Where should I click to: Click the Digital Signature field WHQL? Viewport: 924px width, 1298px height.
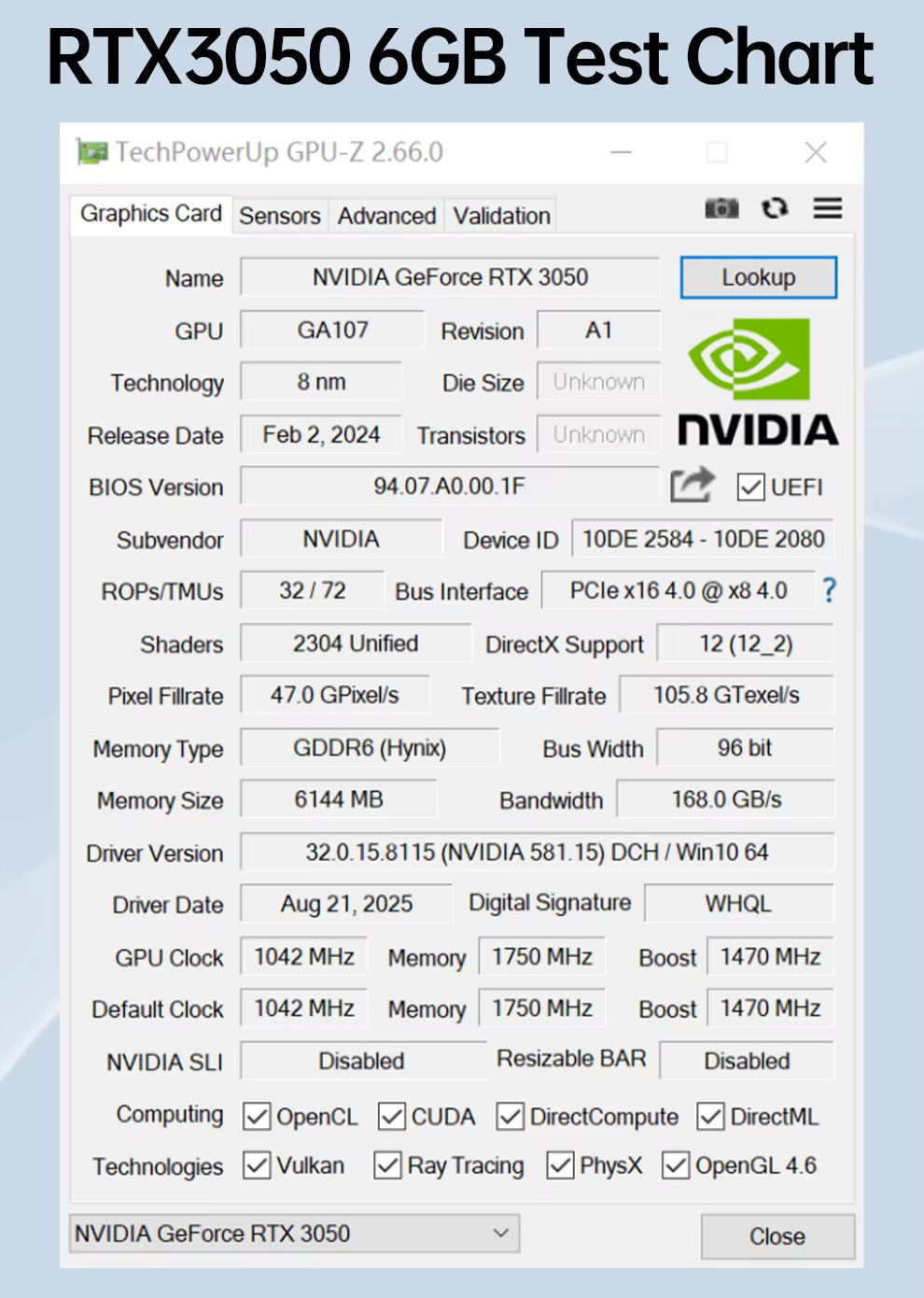pyautogui.click(x=739, y=904)
